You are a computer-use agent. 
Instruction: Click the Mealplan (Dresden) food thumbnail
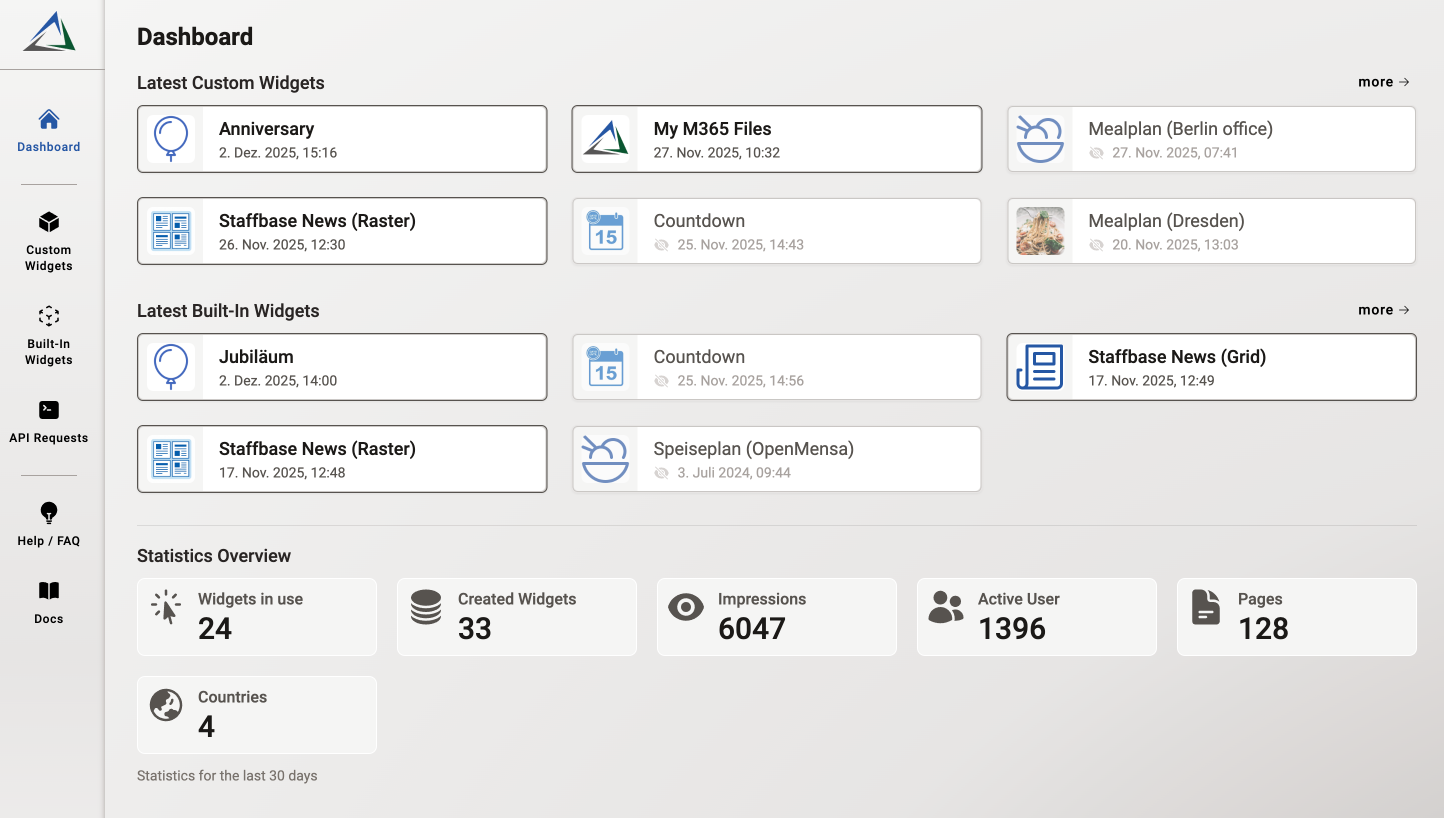[x=1040, y=231]
